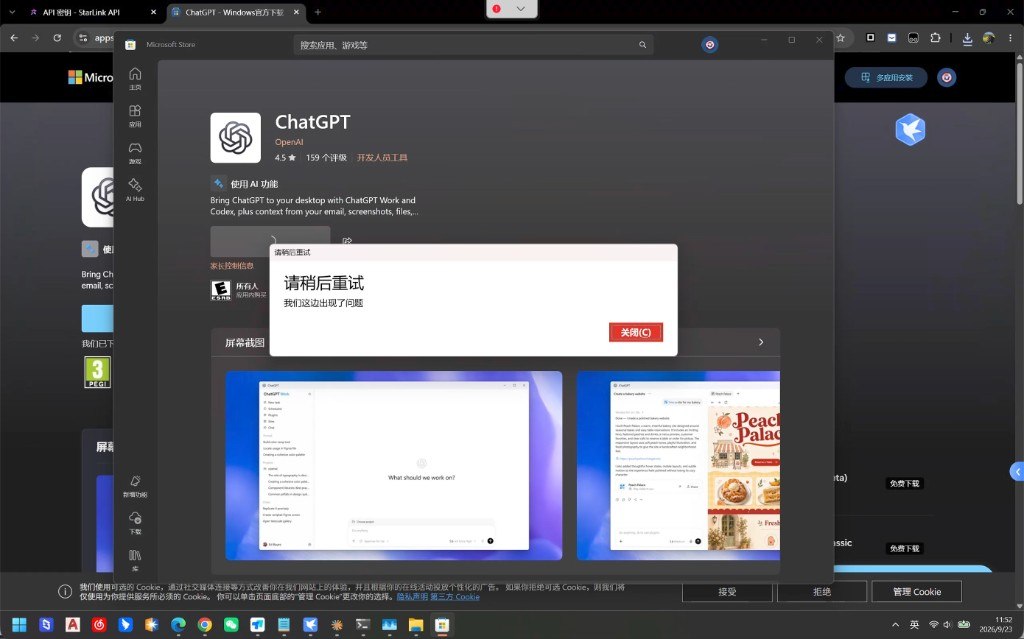Click the floating blue bird icon on the web page
Image resolution: width=1024 pixels, height=639 pixels.
[910, 129]
